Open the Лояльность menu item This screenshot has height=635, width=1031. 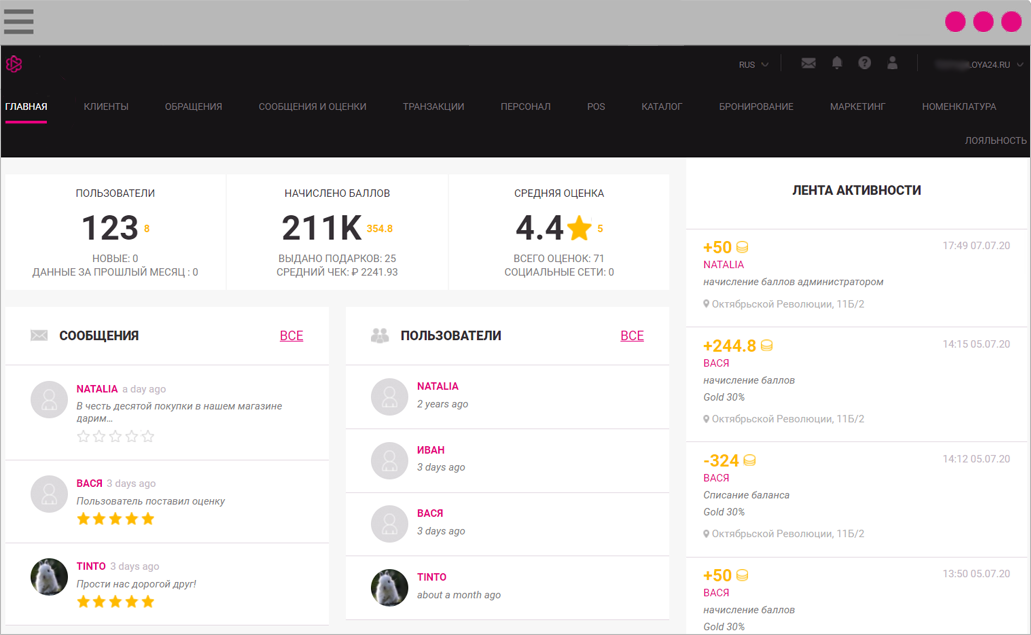tap(995, 141)
